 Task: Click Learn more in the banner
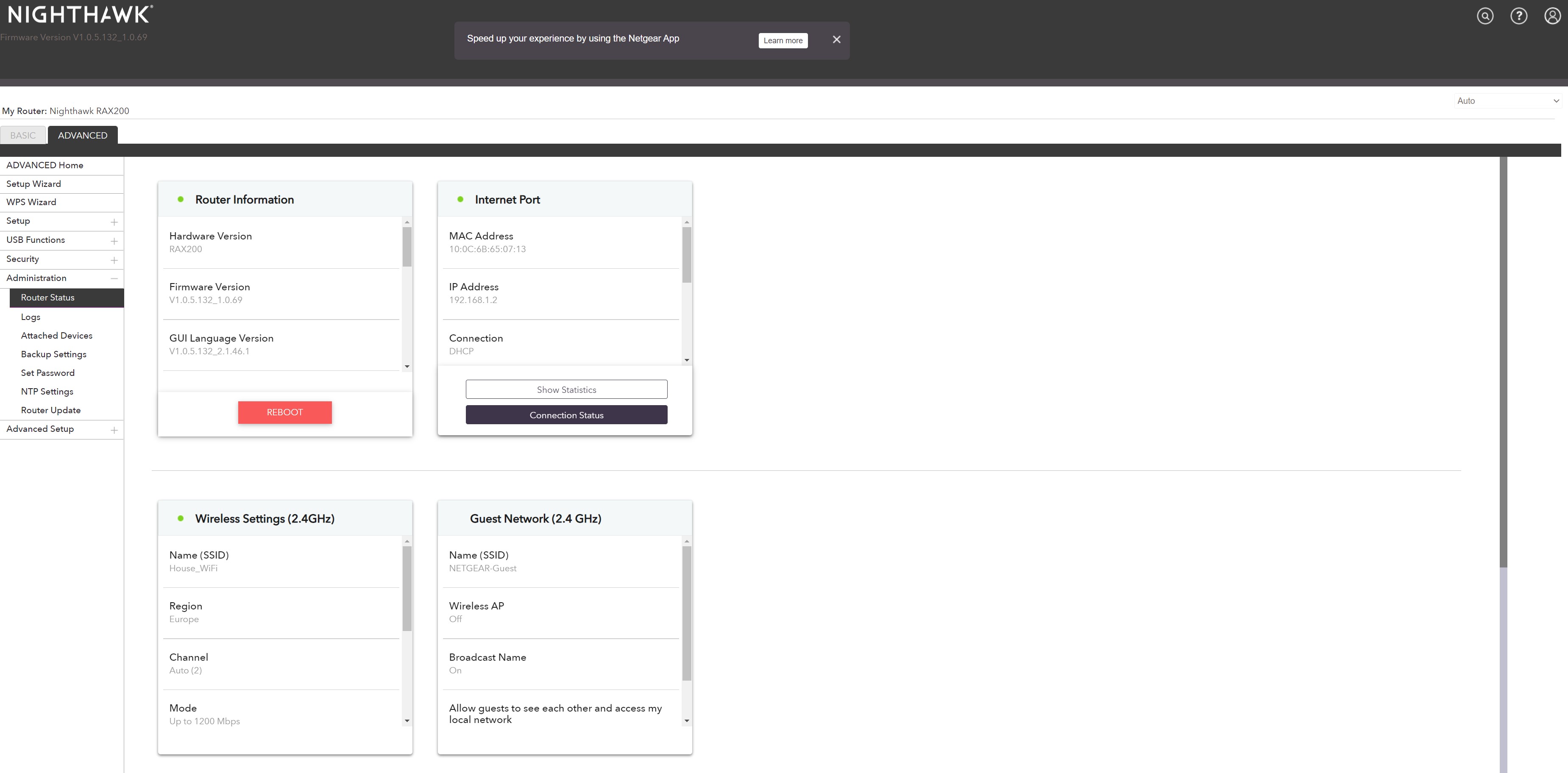click(x=783, y=40)
